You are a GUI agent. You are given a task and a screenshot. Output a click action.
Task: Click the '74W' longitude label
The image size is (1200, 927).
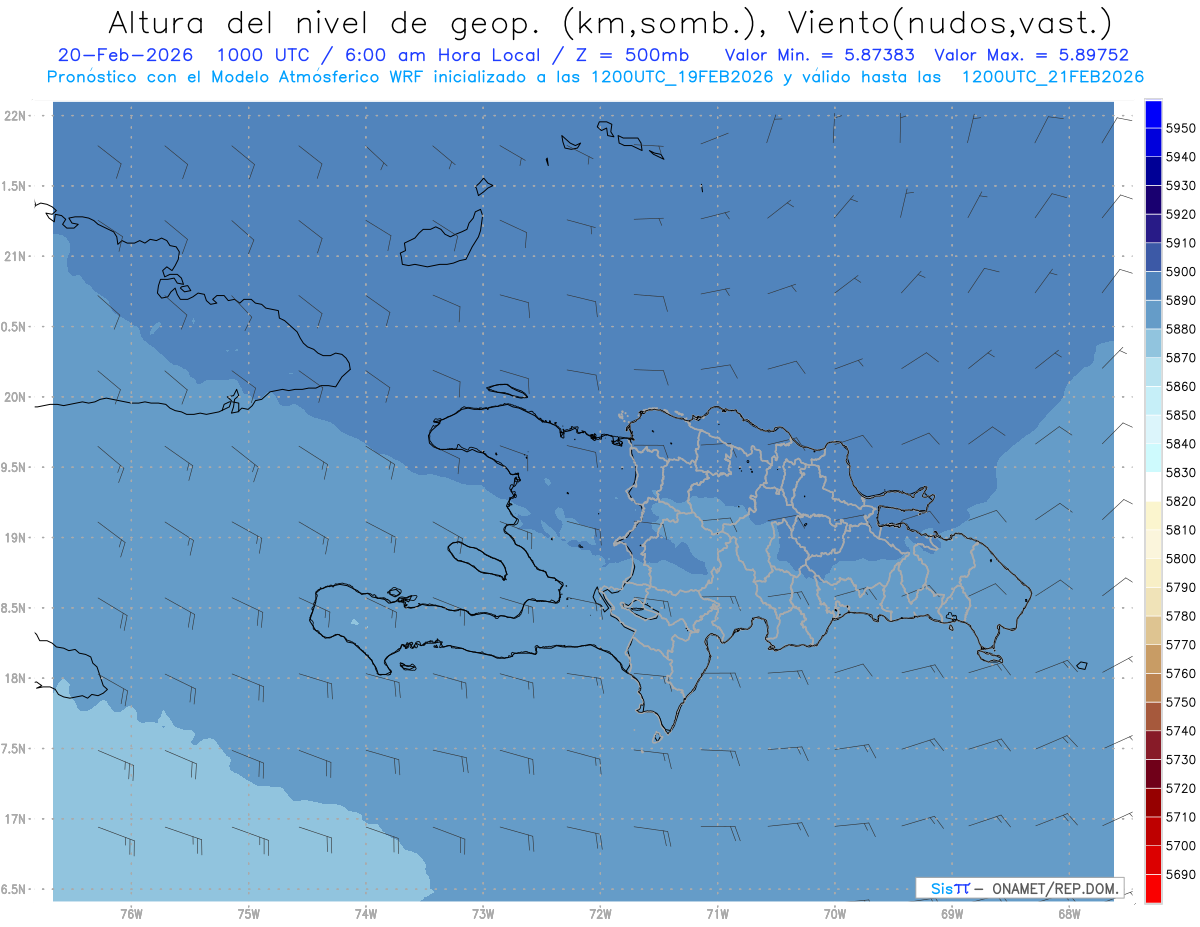click(x=365, y=914)
